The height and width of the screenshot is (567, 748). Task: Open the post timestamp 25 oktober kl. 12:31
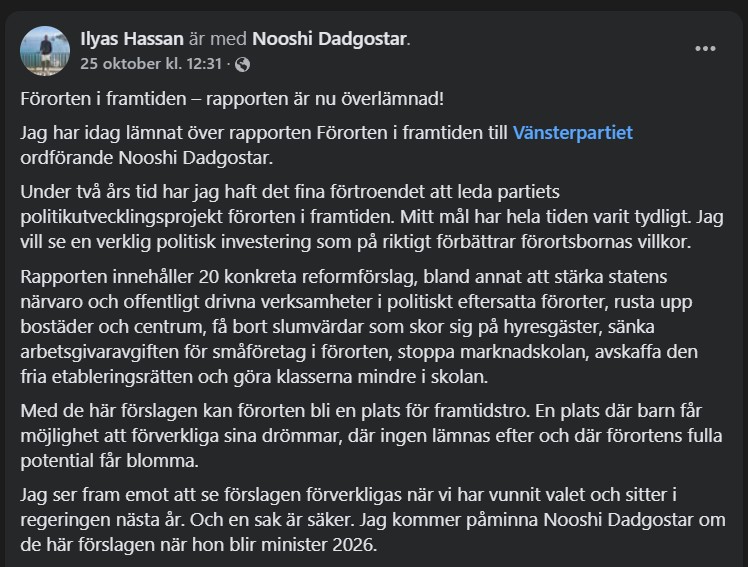(151, 64)
